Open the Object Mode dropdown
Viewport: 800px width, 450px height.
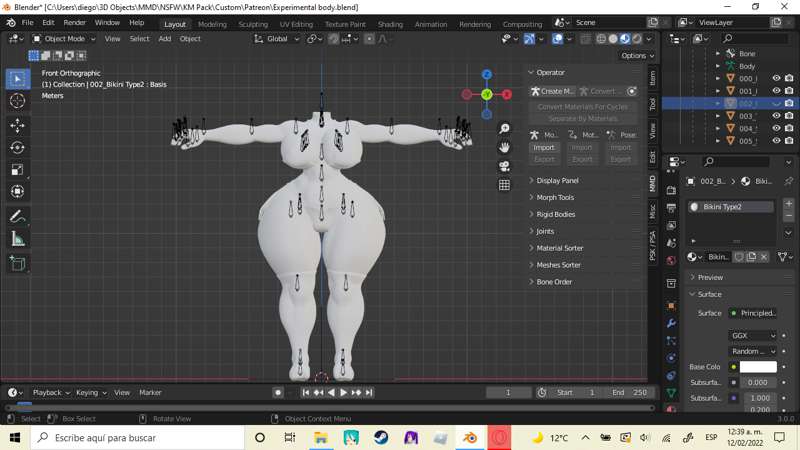(64, 39)
